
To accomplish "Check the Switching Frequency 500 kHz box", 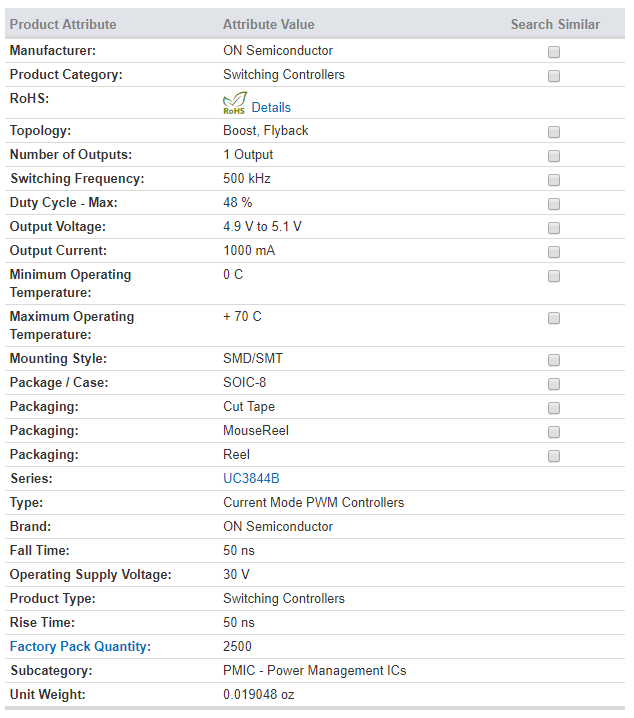I will (554, 180).
